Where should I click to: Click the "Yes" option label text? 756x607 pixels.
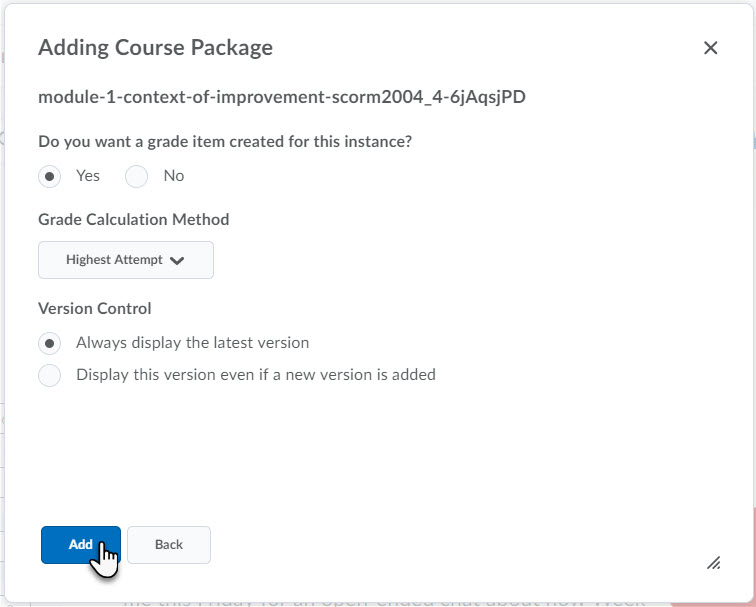[x=88, y=175]
